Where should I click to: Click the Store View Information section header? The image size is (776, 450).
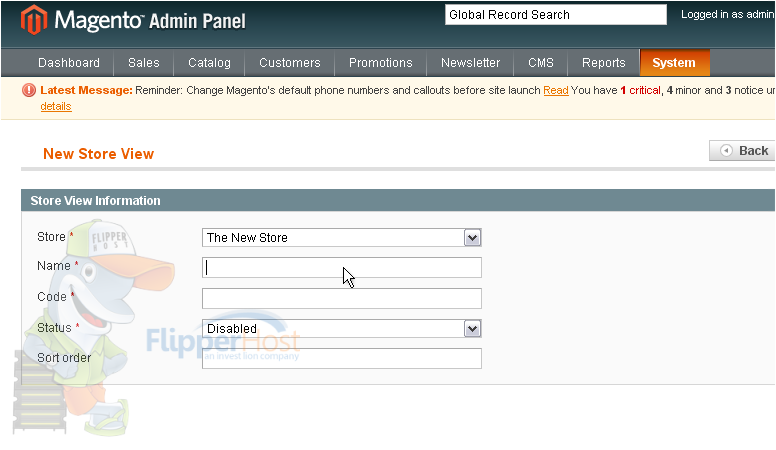tap(398, 200)
